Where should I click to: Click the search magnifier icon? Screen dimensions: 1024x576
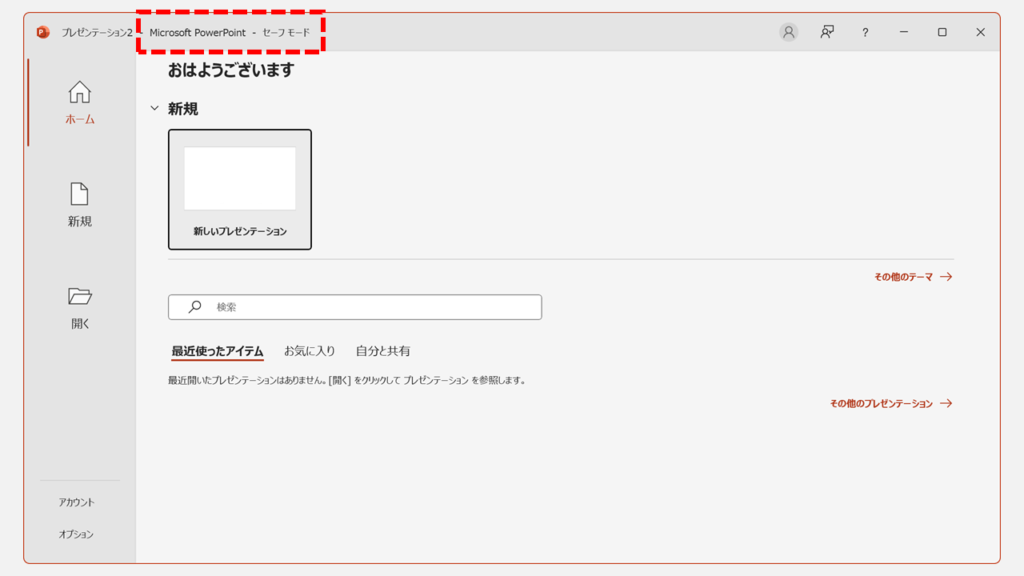[195, 307]
